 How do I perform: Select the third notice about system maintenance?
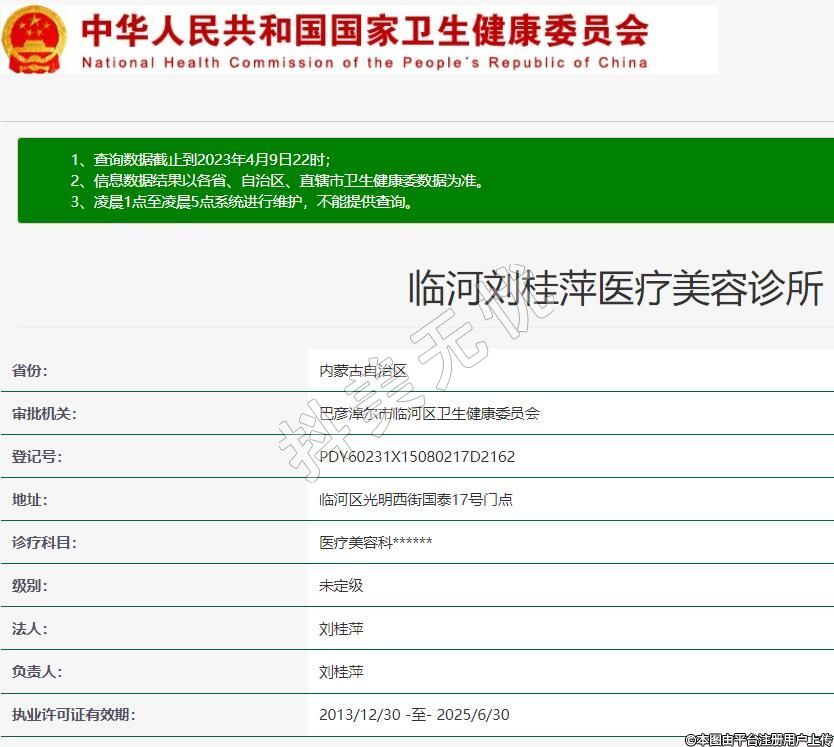click(241, 202)
